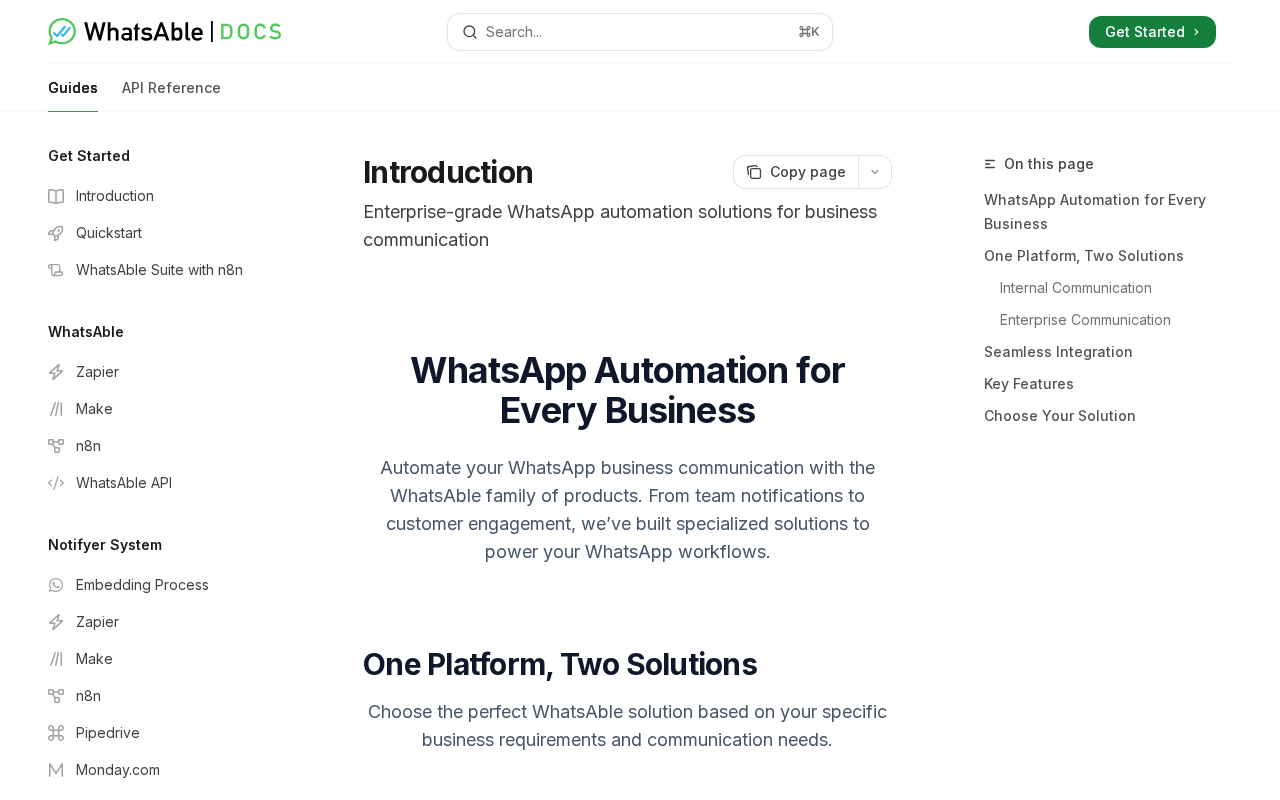Click the n8n node icon under Notifyer System
This screenshot has height=800, width=1280.
click(56, 696)
